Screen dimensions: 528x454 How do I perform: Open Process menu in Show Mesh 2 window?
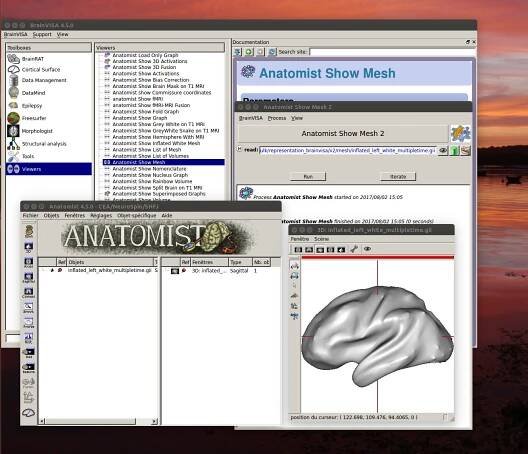pyautogui.click(x=277, y=118)
